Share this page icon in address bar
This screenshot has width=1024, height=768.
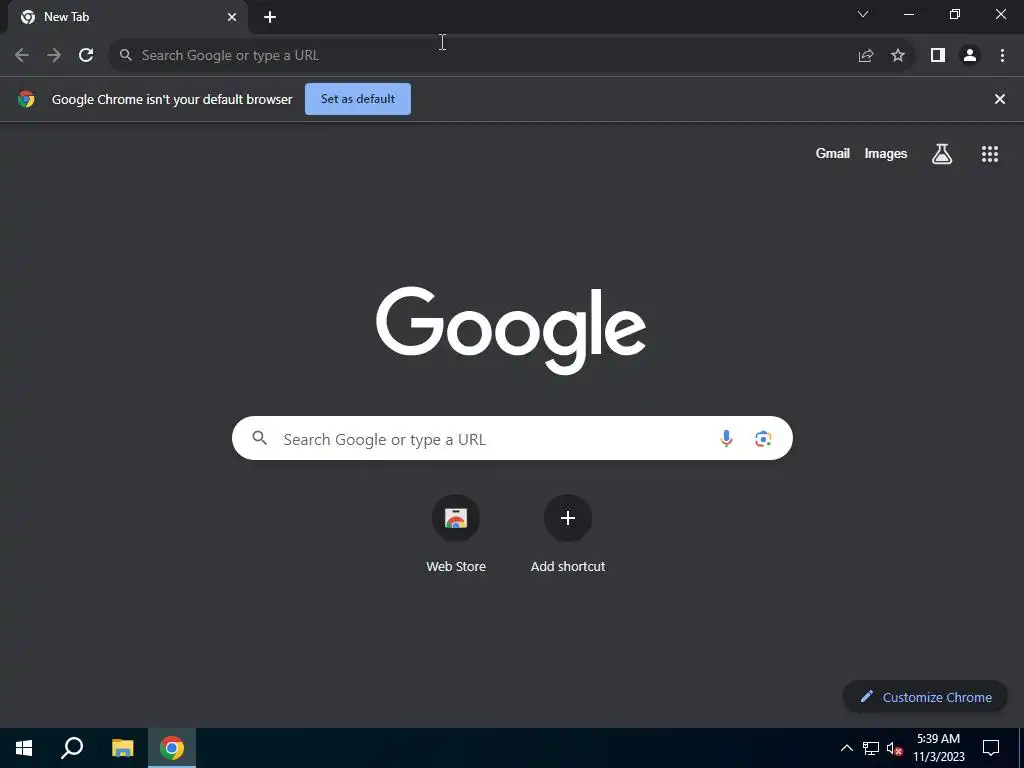pos(866,56)
